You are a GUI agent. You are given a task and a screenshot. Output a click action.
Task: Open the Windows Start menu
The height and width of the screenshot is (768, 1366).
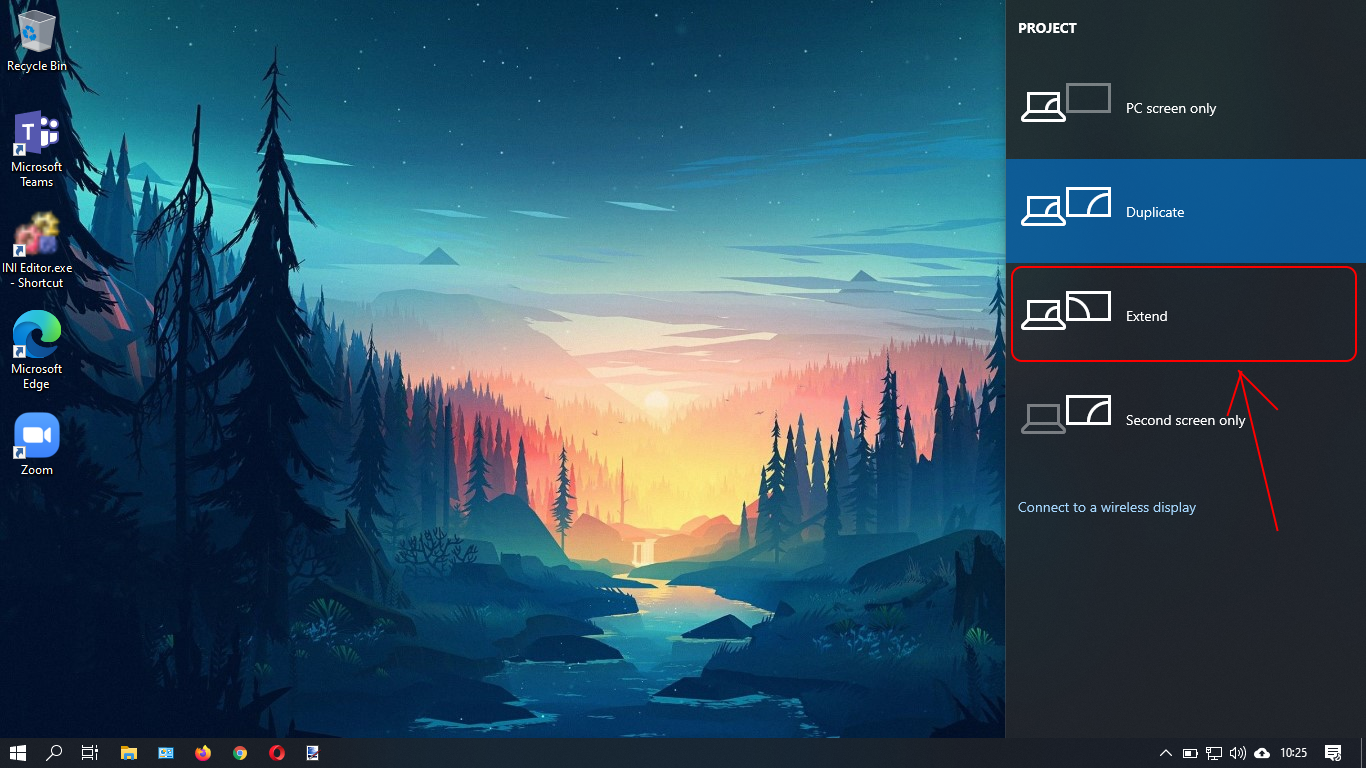pos(18,753)
